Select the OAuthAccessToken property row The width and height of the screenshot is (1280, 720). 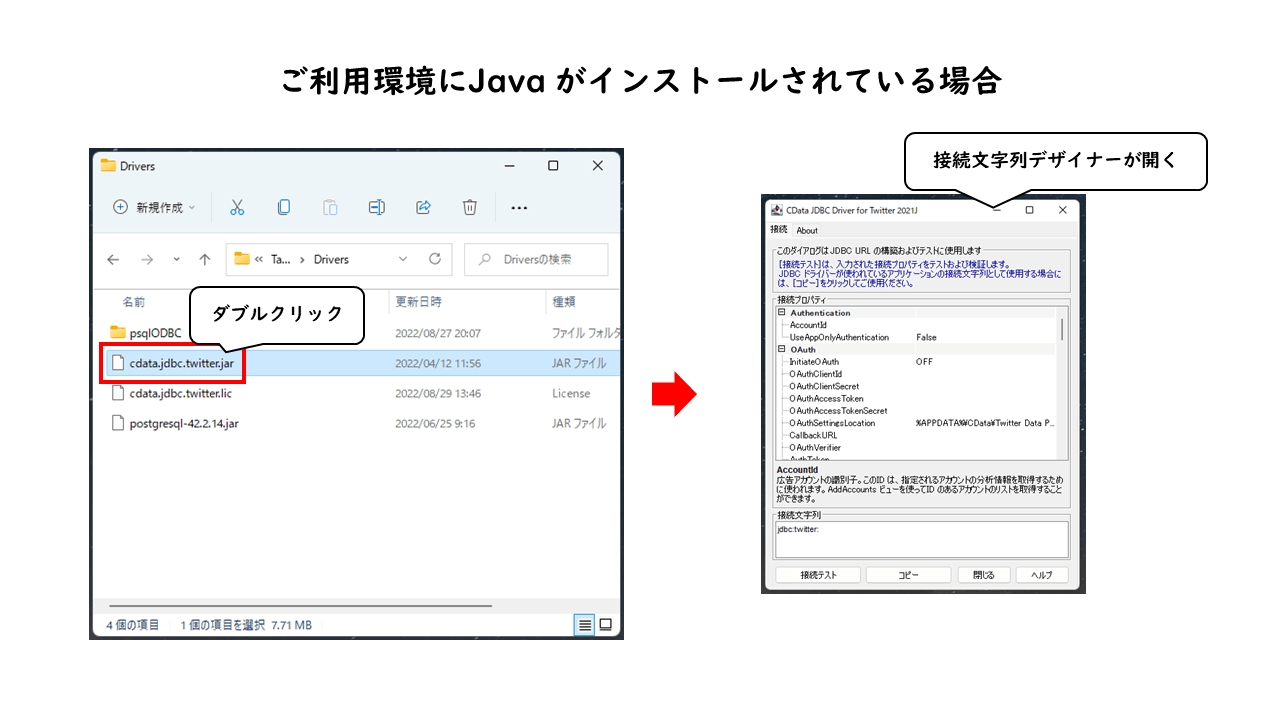click(917, 398)
